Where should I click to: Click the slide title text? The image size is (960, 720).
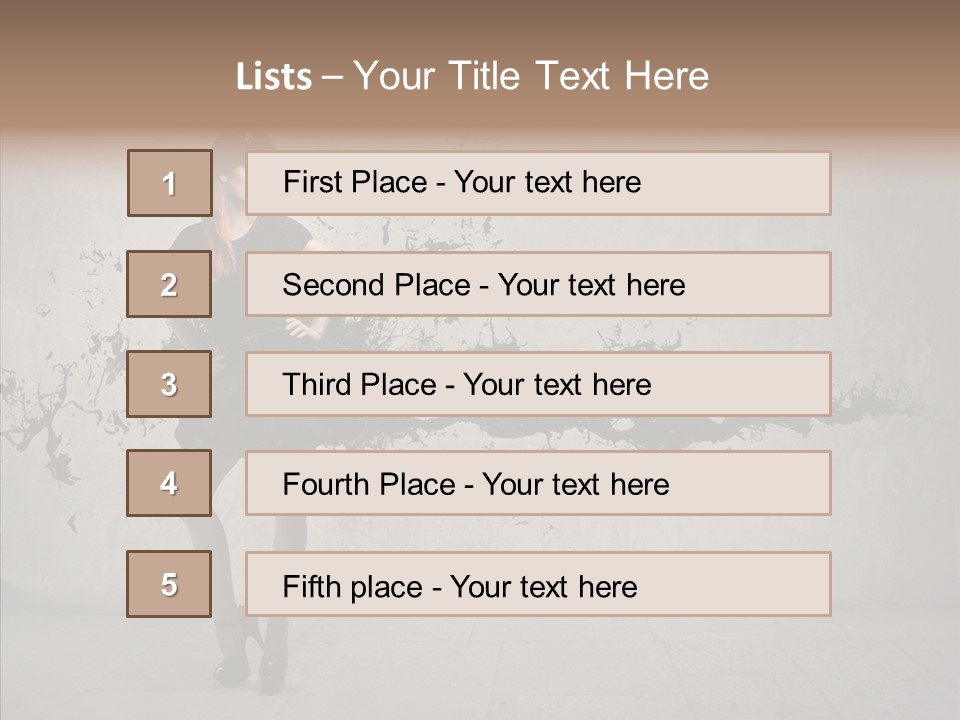[473, 76]
